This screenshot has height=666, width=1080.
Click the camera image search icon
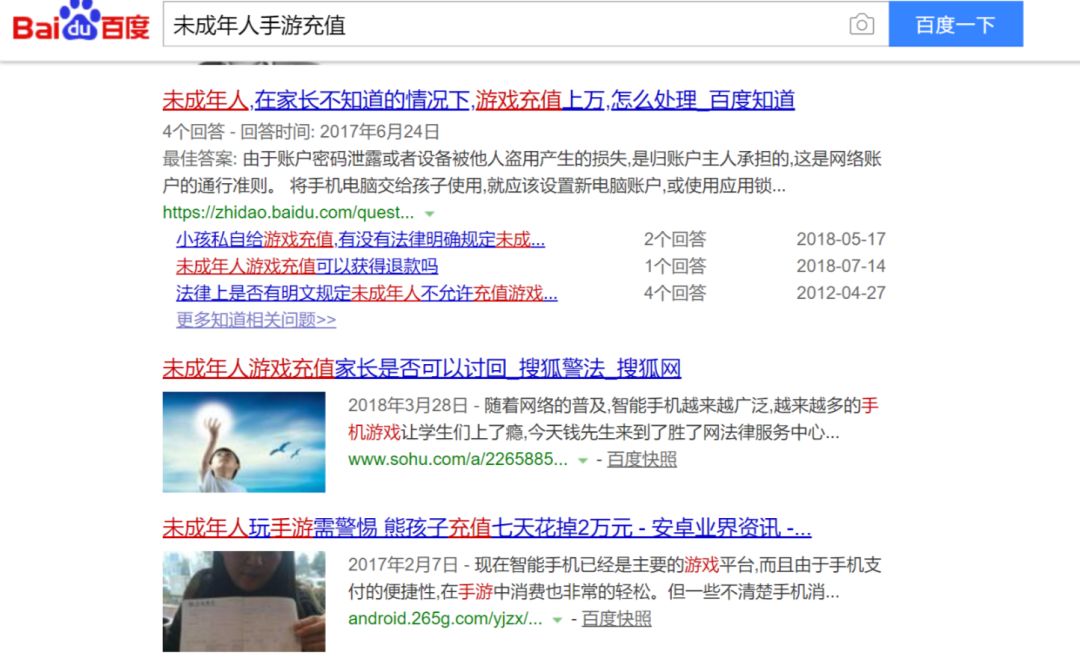pos(861,25)
